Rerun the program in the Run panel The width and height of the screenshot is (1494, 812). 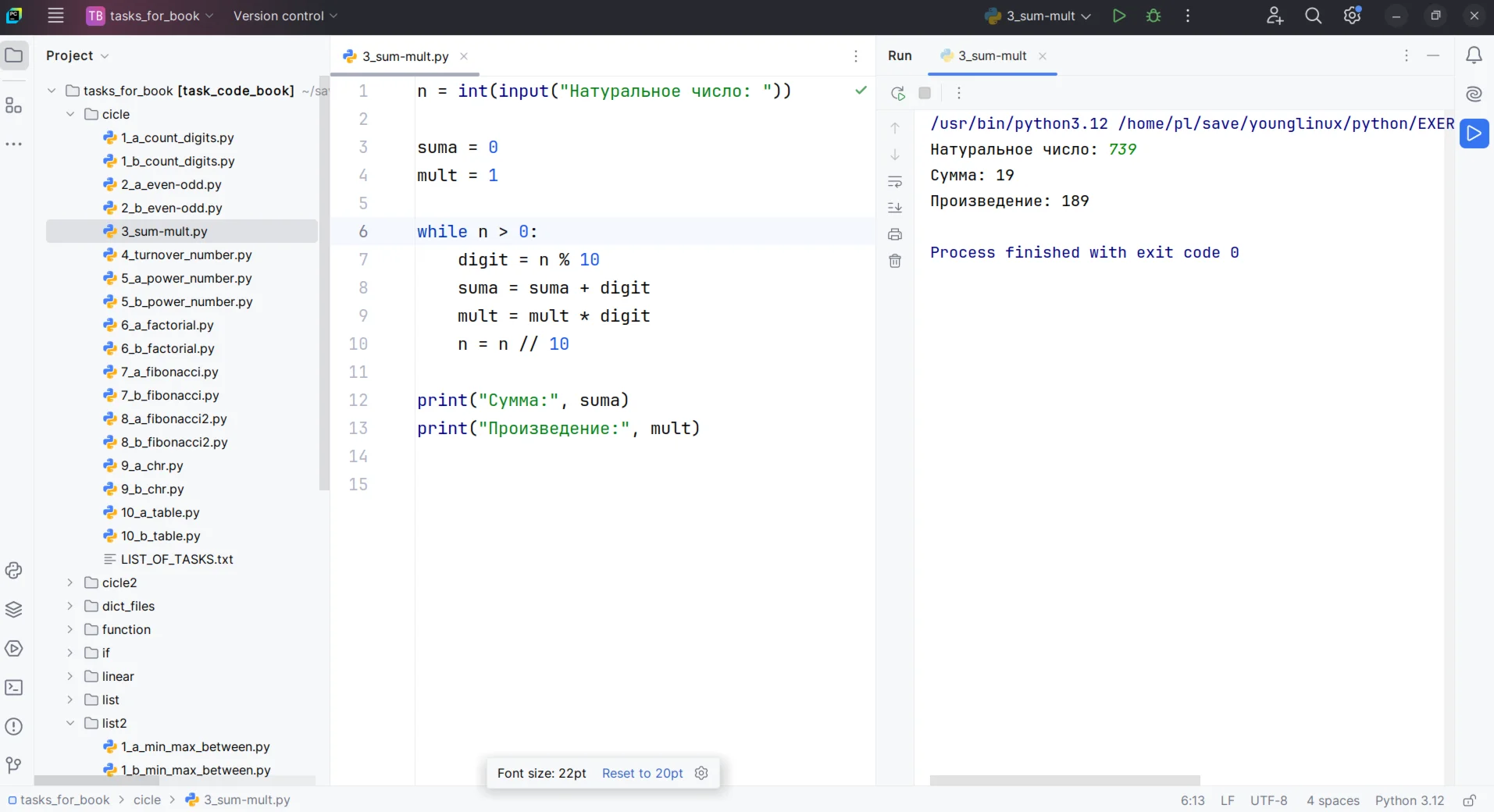pyautogui.click(x=898, y=94)
